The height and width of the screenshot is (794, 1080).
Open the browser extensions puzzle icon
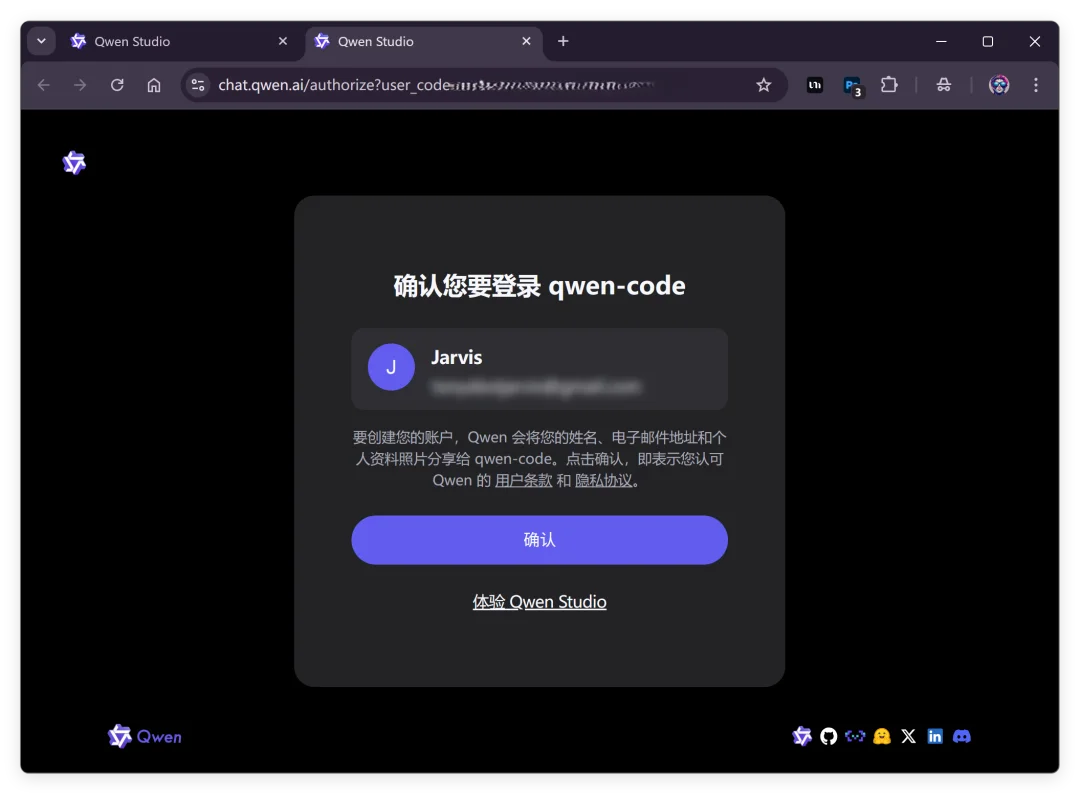click(889, 85)
